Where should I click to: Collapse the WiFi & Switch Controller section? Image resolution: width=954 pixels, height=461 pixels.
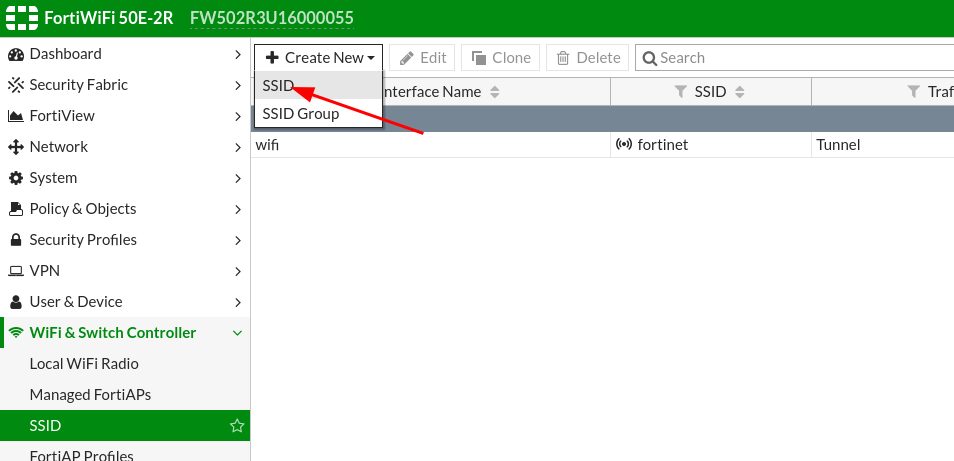tap(237, 333)
